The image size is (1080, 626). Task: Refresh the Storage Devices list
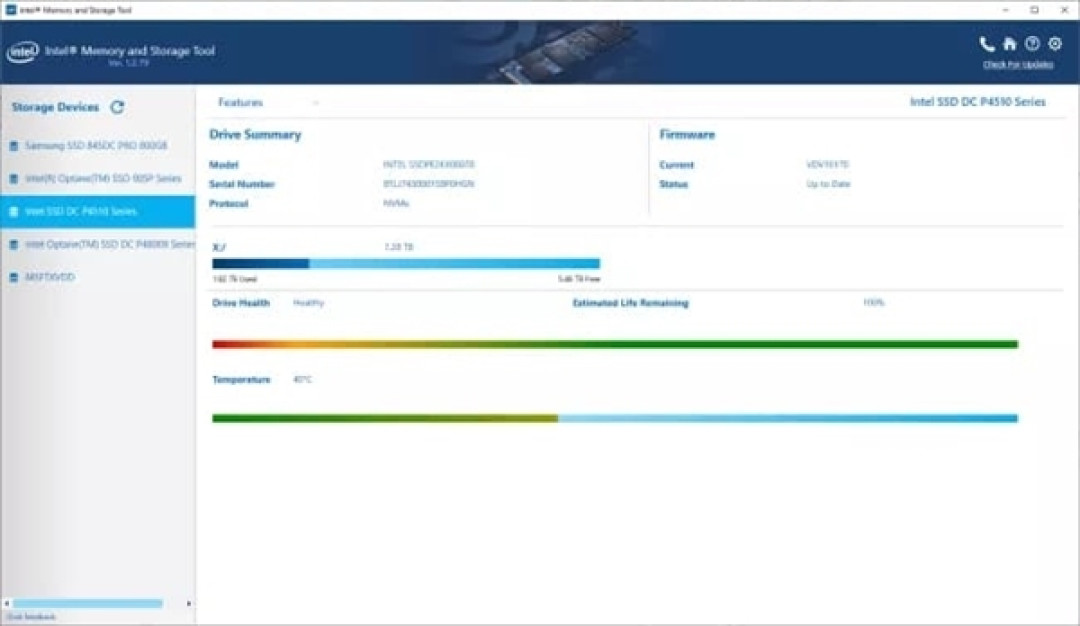117,107
